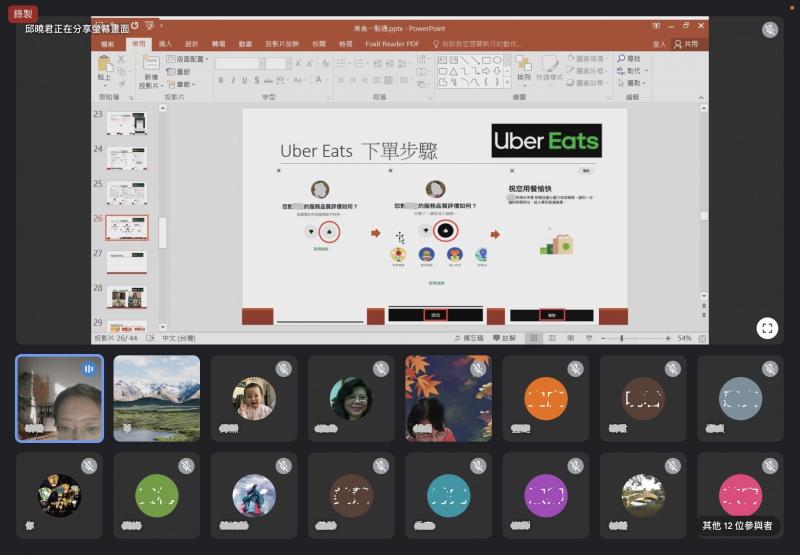Toggle text Shadow (S) formatting
The width and height of the screenshot is (800, 555).
pos(257,80)
